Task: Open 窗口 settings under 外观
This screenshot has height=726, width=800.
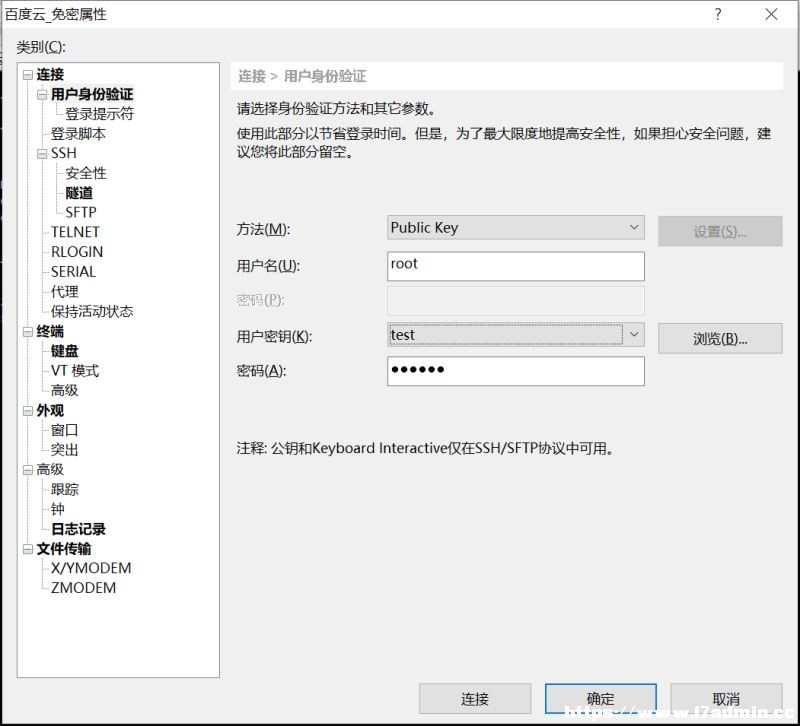Action: point(64,430)
